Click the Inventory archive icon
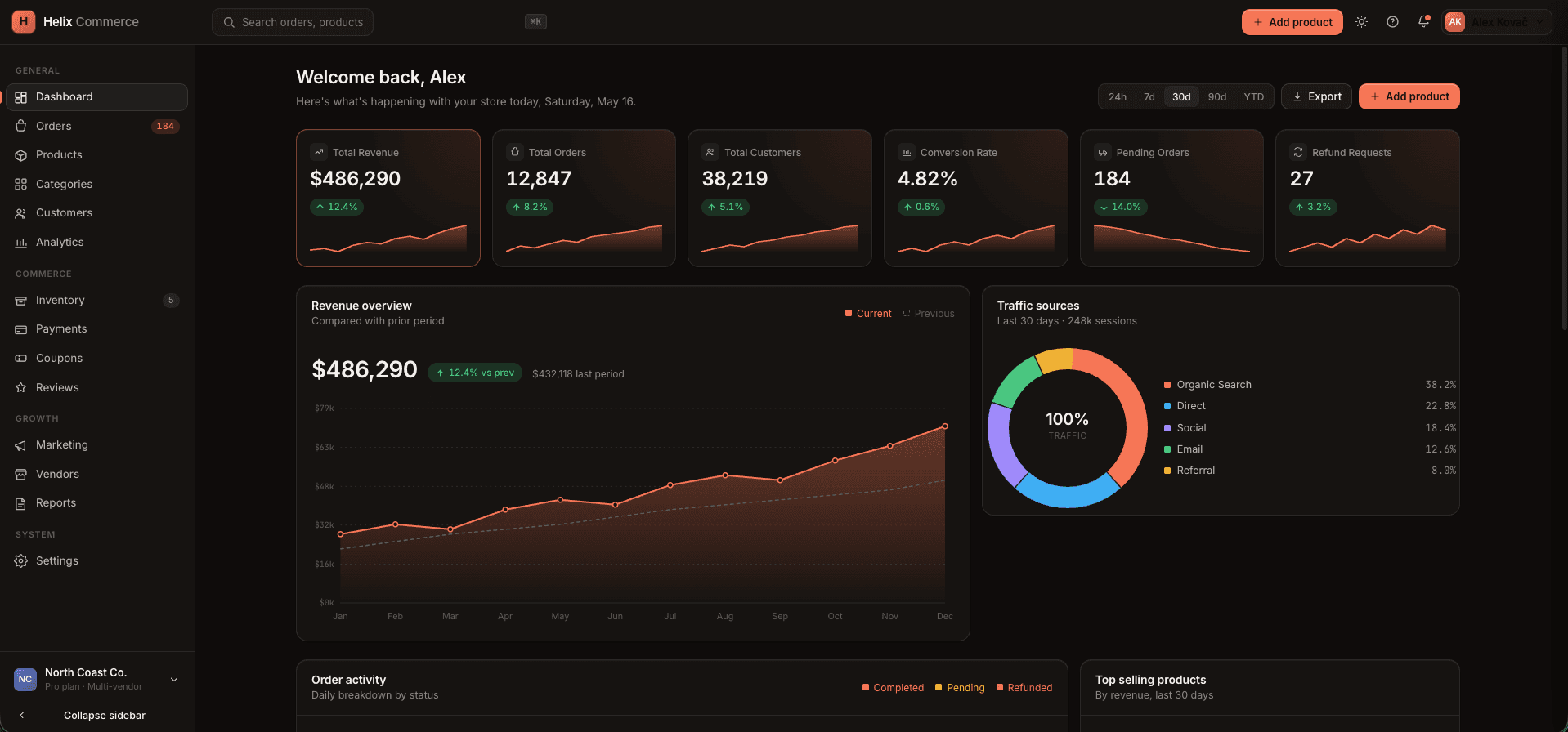This screenshot has width=1568, height=732. click(21, 301)
